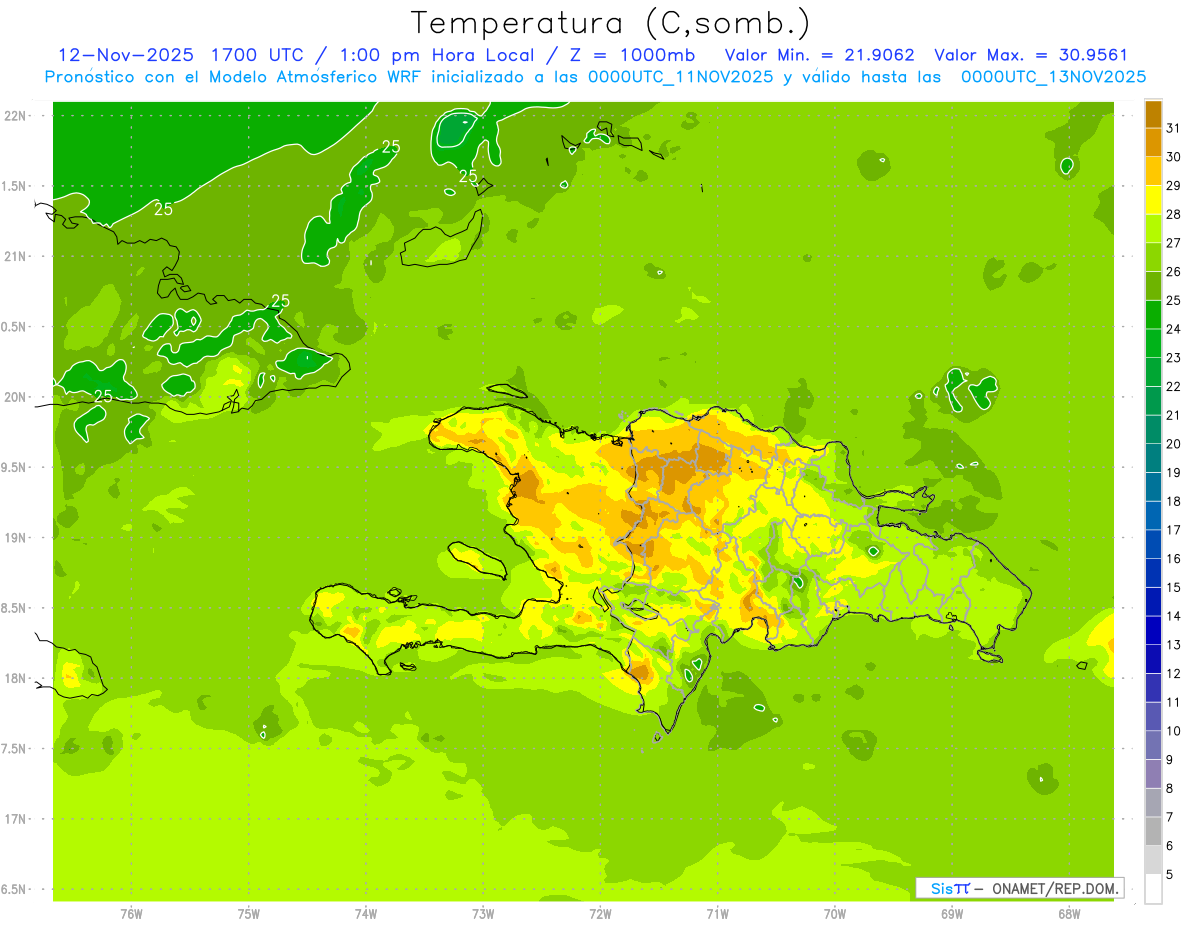1200x927 pixels.
Task: Click legend number 28 on color scale
Action: (x=1173, y=214)
